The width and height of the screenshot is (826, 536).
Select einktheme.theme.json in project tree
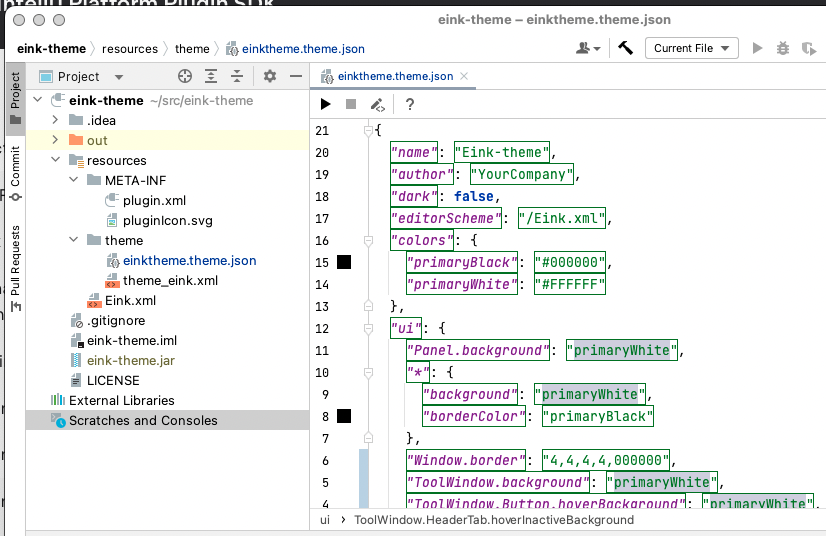click(181, 260)
